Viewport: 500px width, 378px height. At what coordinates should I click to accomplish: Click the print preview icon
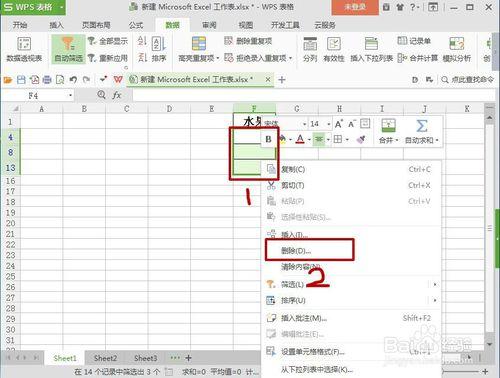[60, 80]
